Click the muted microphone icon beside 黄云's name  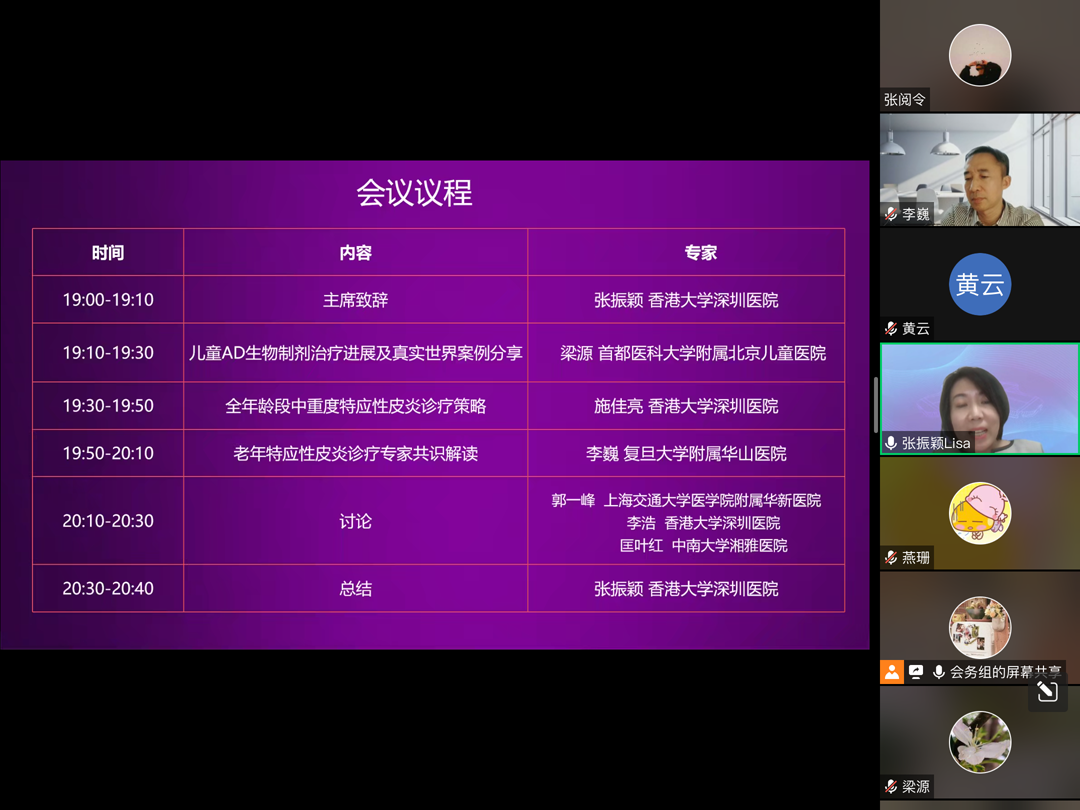891,329
